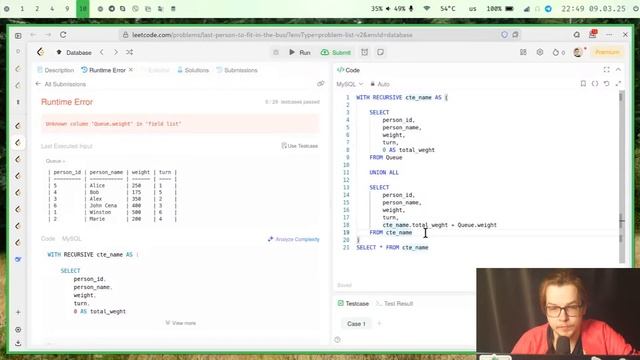Select the Testcase tab

point(353,304)
